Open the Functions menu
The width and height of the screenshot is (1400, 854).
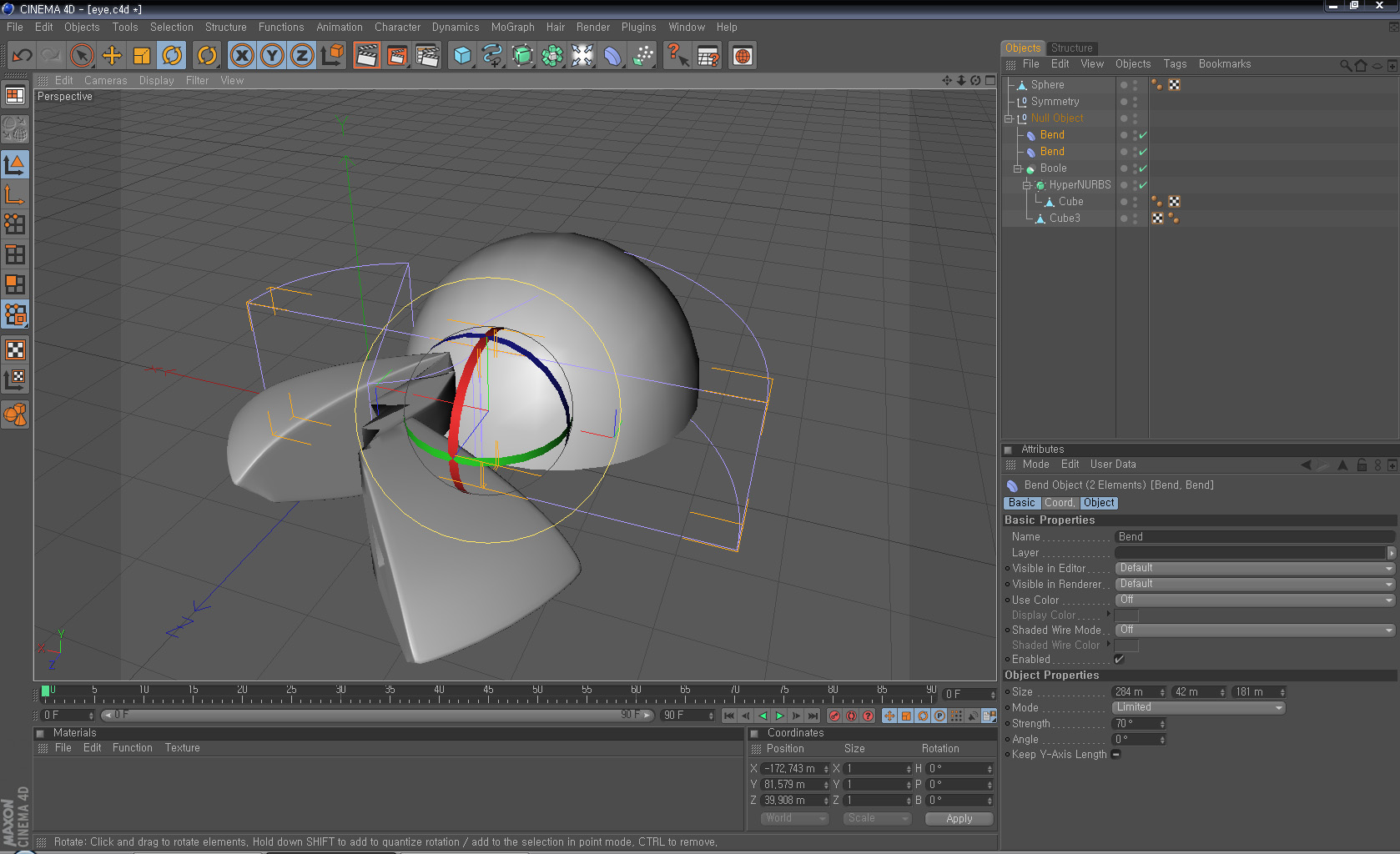[x=281, y=27]
